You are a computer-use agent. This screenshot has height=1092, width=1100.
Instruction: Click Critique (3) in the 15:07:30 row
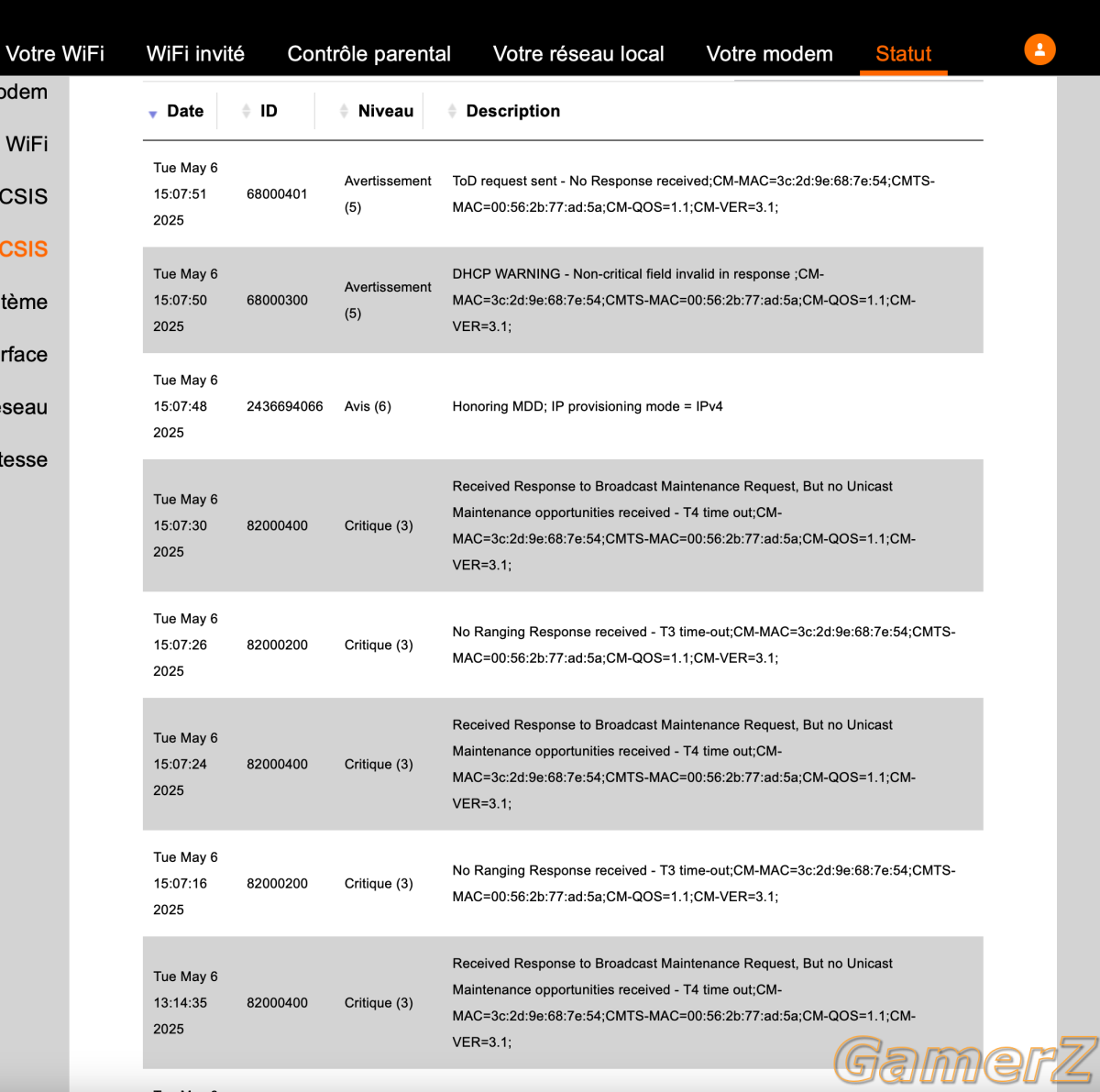379,525
